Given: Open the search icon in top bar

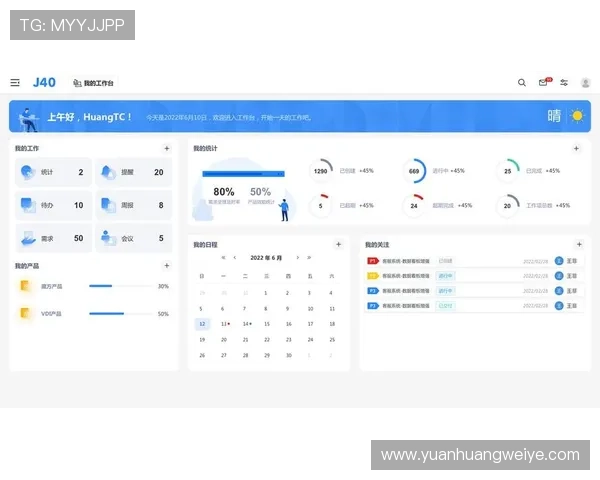Looking at the screenshot, I should click(x=521, y=83).
